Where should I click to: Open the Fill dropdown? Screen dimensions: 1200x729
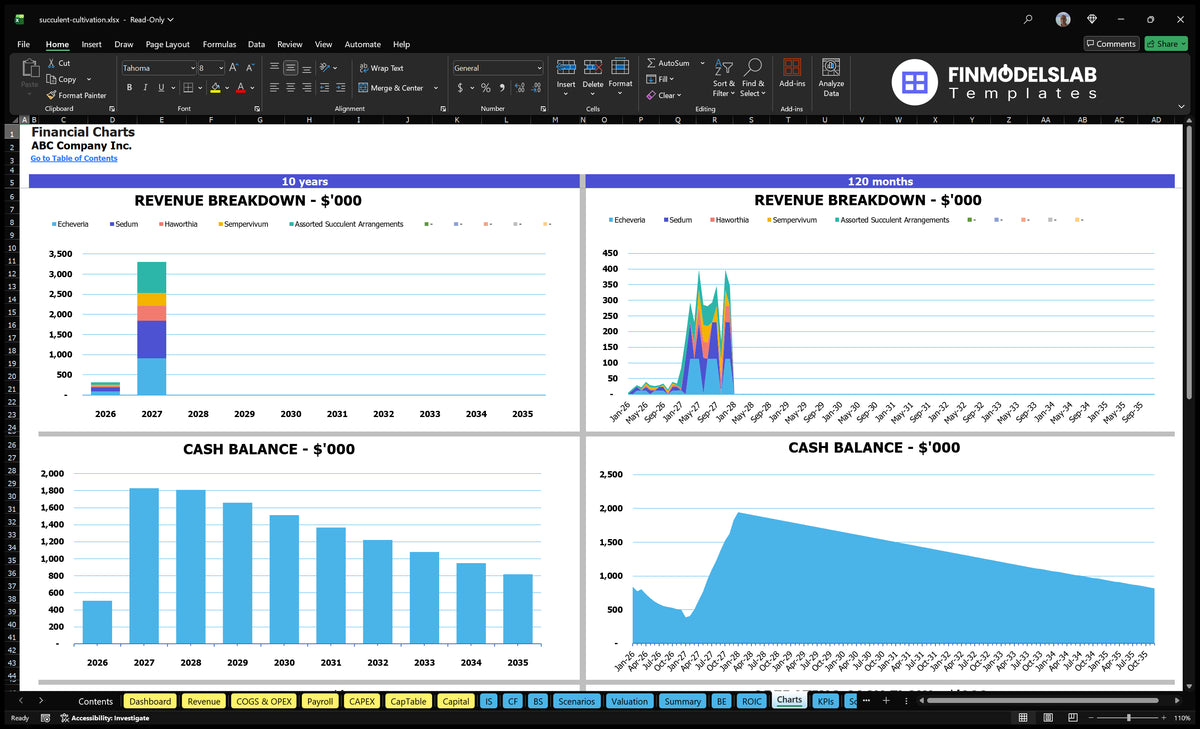coord(660,79)
